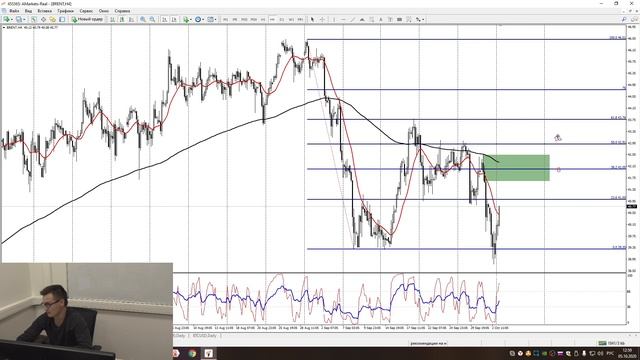Screen dimensions: 640x360
Task: Show the Terminal panel icon
Action: point(62,19)
